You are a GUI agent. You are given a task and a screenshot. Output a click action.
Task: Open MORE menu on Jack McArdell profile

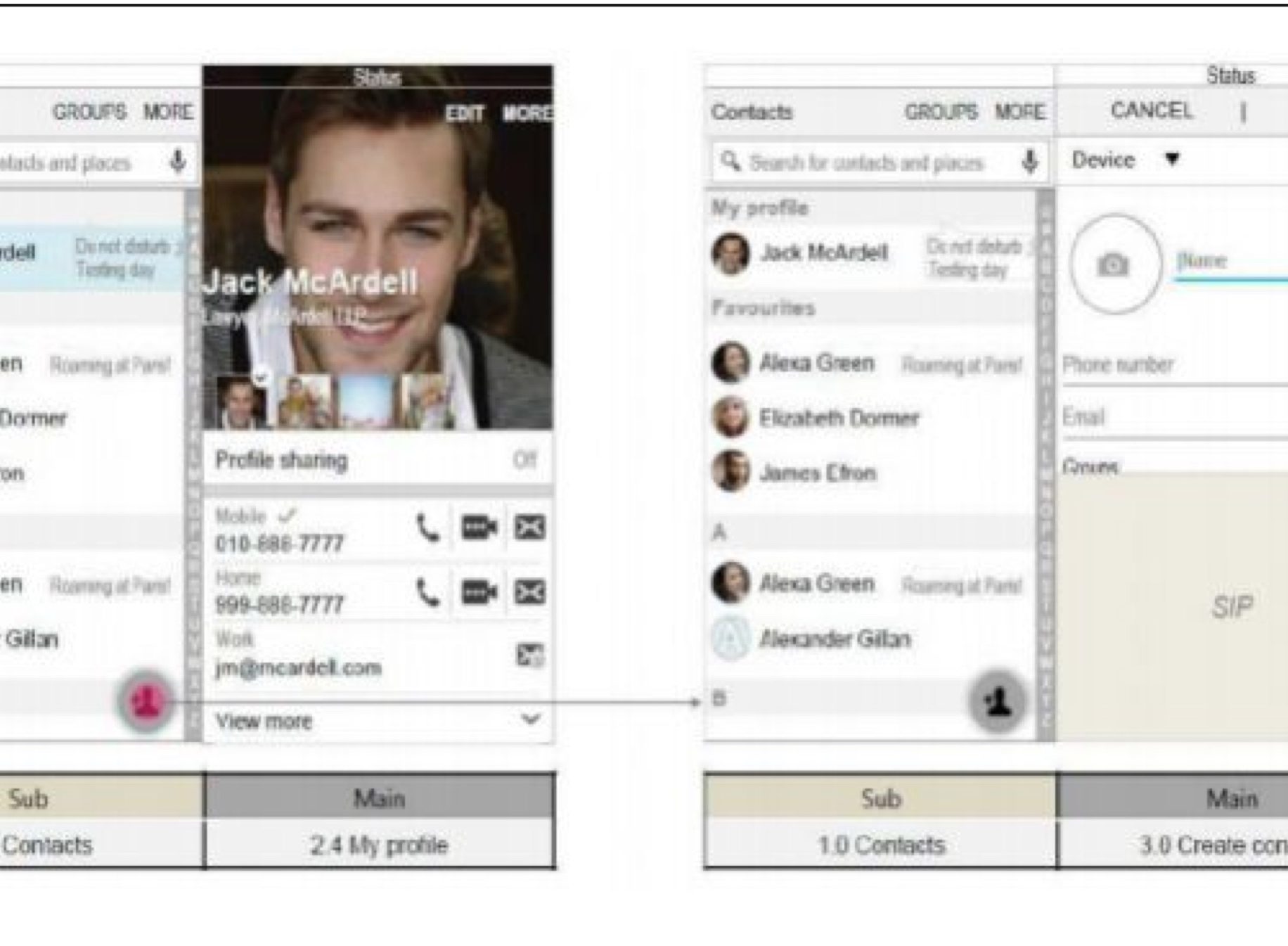click(x=527, y=113)
